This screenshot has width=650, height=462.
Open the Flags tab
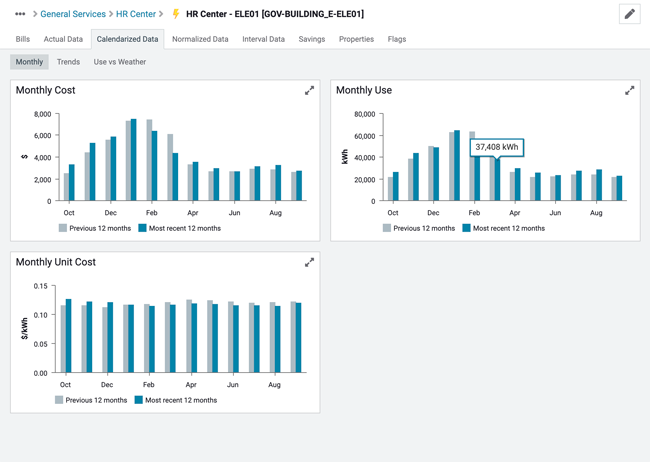pyautogui.click(x=396, y=39)
